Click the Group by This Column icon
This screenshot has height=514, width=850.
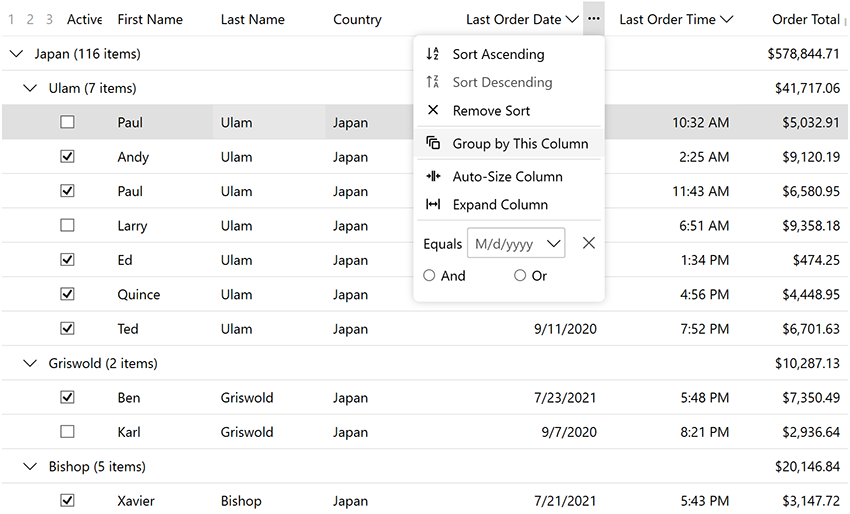pos(432,143)
